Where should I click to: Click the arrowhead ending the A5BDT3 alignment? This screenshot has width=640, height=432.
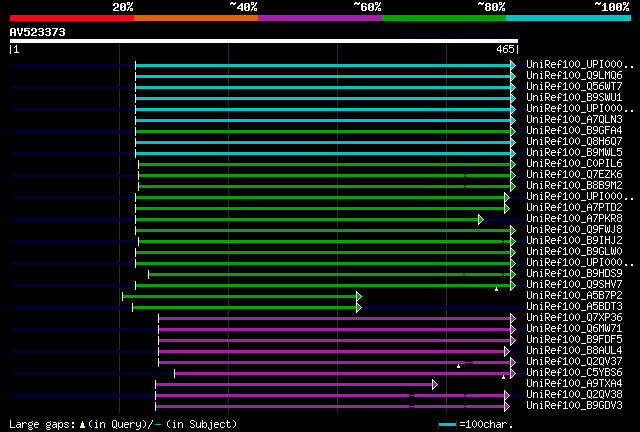(x=359, y=307)
